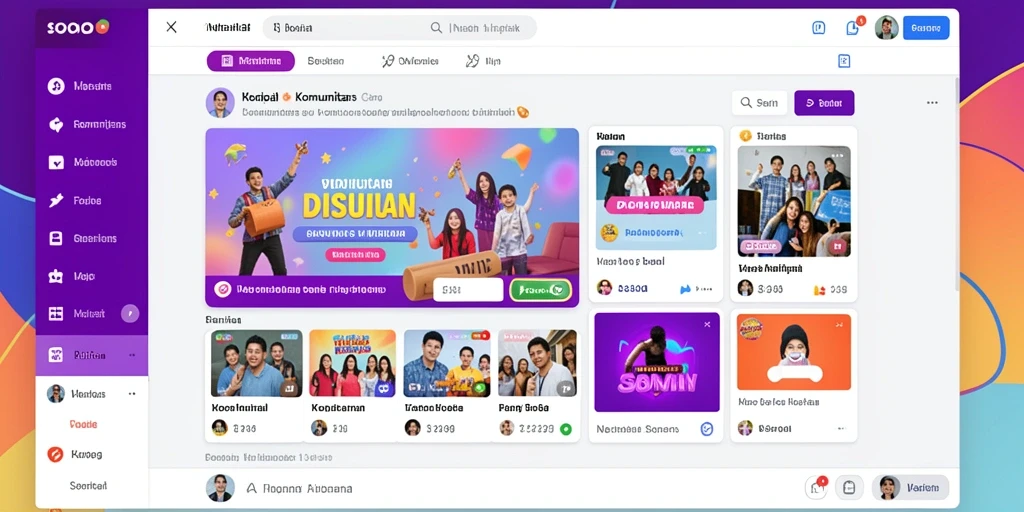This screenshot has width=1024, height=512.
Task: Click the green dot on the Pany Sioga card
Action: point(566,429)
